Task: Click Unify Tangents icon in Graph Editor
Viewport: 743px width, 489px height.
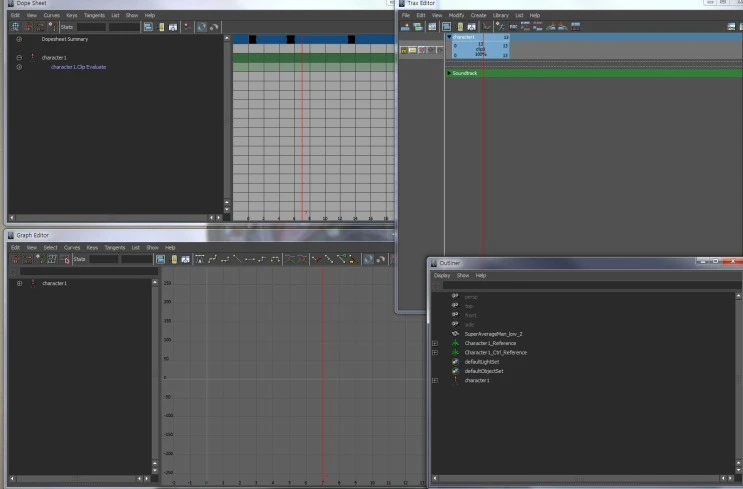Action: pyautogui.click(x=329, y=259)
